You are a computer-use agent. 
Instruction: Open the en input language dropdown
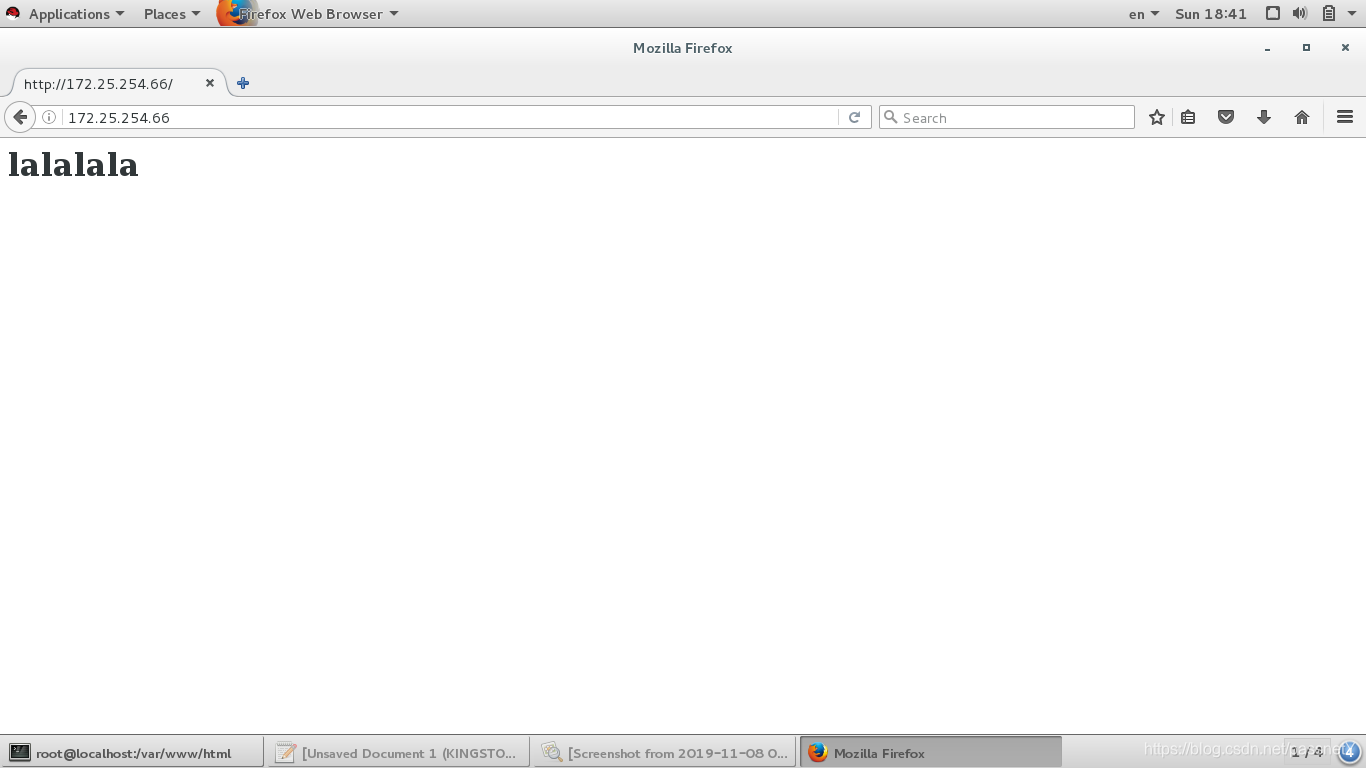(1144, 14)
